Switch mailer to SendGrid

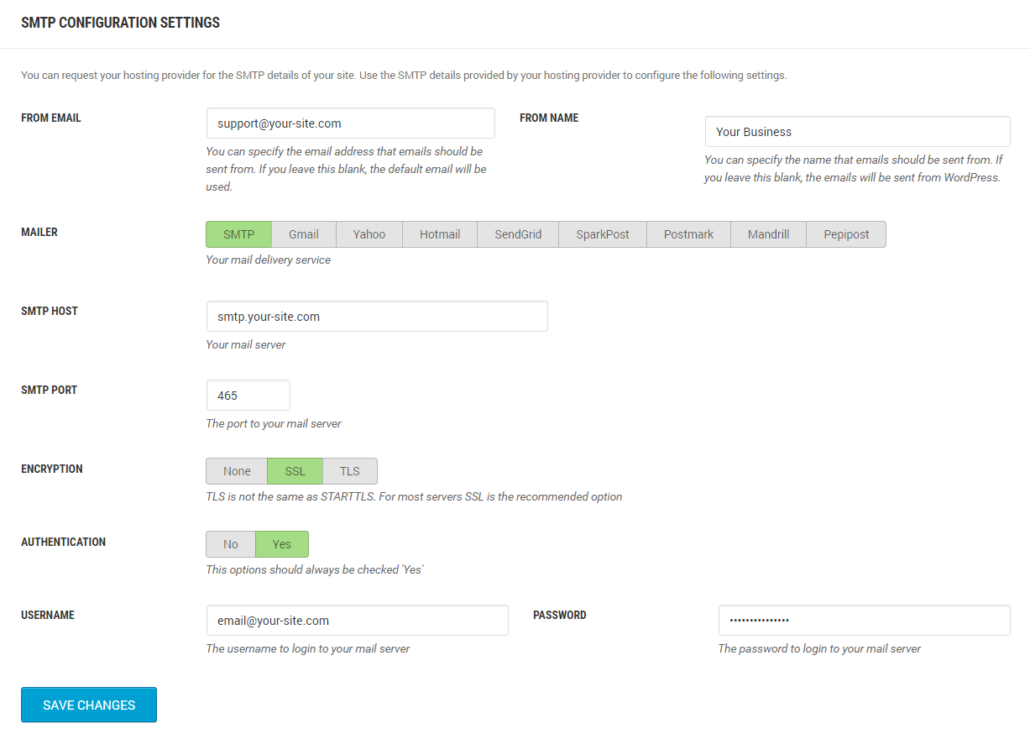click(518, 234)
